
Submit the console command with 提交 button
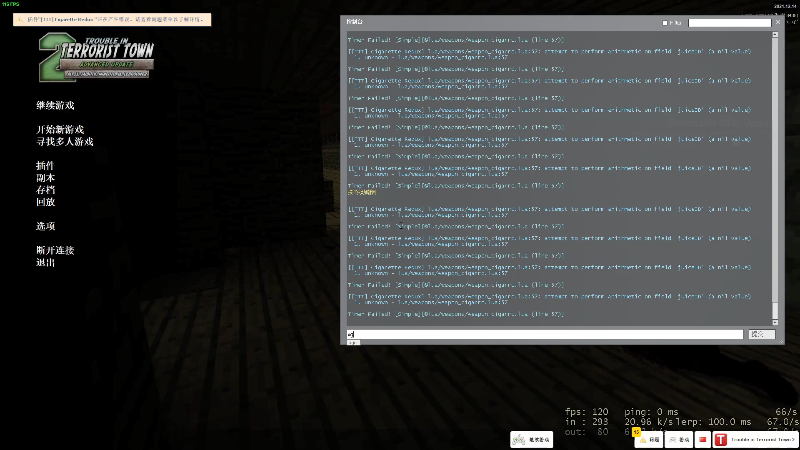[762, 334]
